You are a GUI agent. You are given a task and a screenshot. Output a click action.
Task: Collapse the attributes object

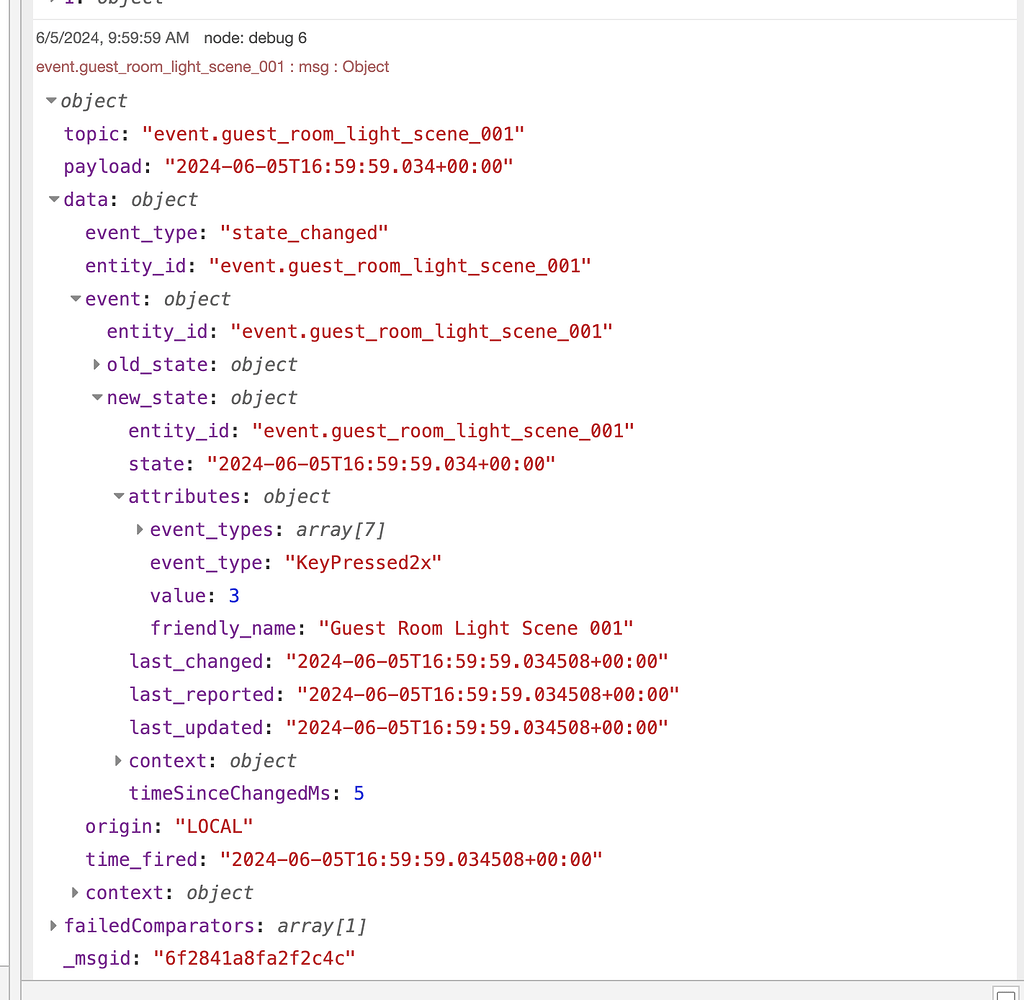point(118,496)
